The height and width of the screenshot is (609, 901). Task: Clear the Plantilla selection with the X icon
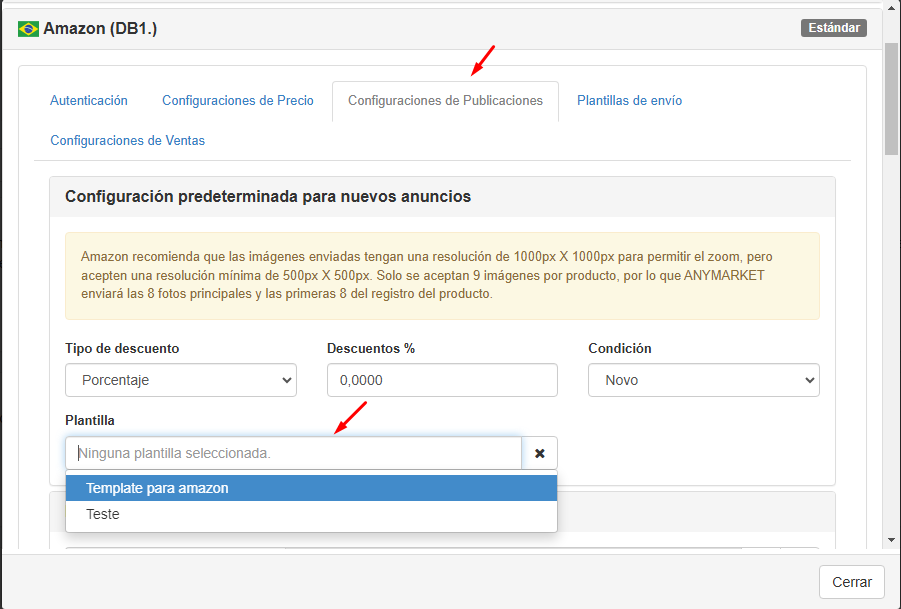click(x=540, y=453)
